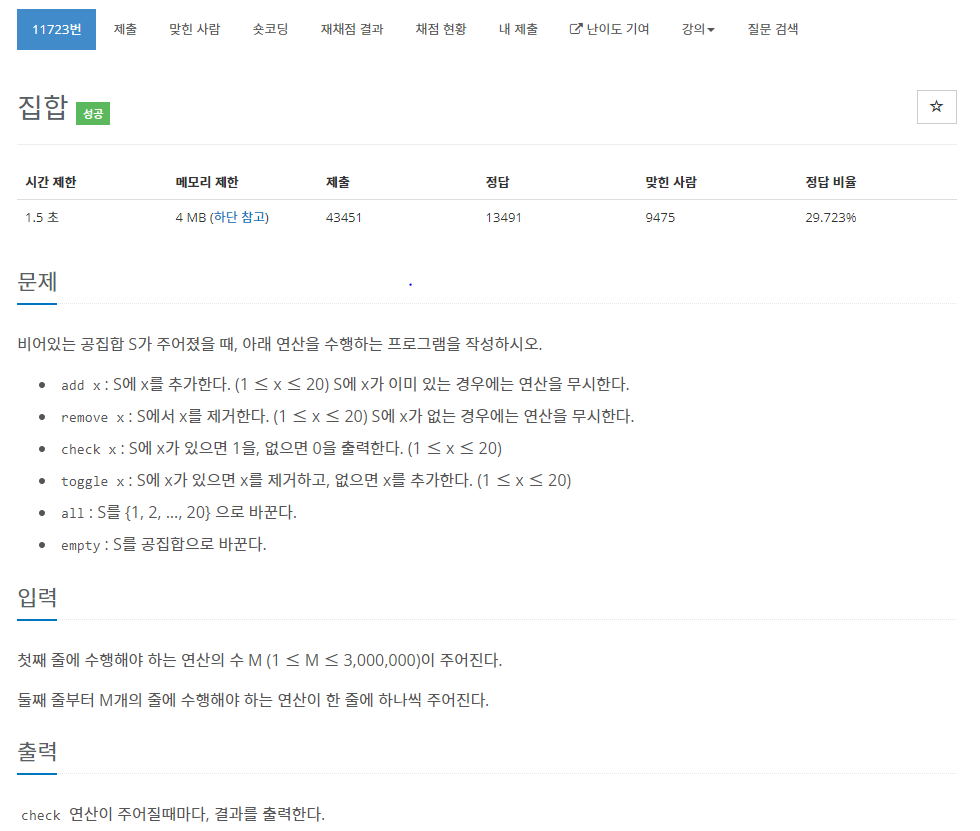Viewport: 980px width, 831px height.
Task: Click the 'empty' operation code text
Action: click(x=81, y=545)
